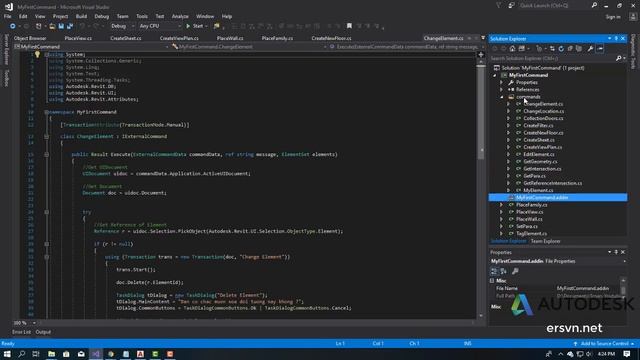Viewport: 640px width, 360px height.
Task: Expand the References node in Solution Explorer
Action: (x=502, y=90)
